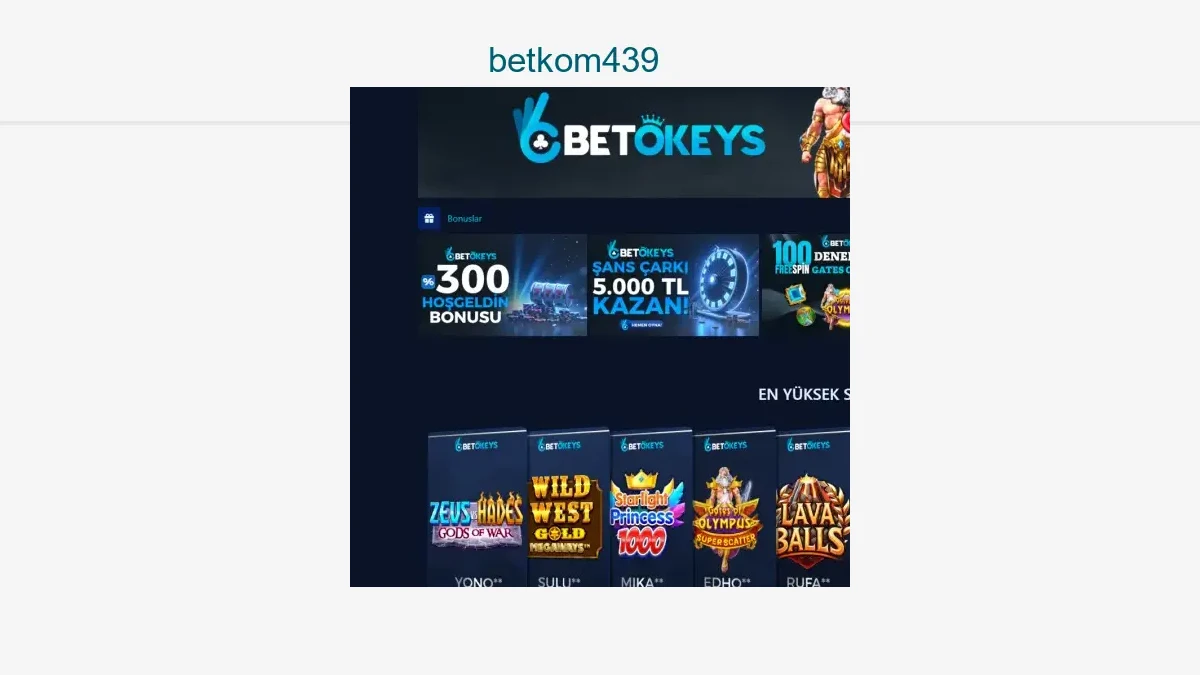
Task: Open the betkom439 title link
Action: [573, 60]
